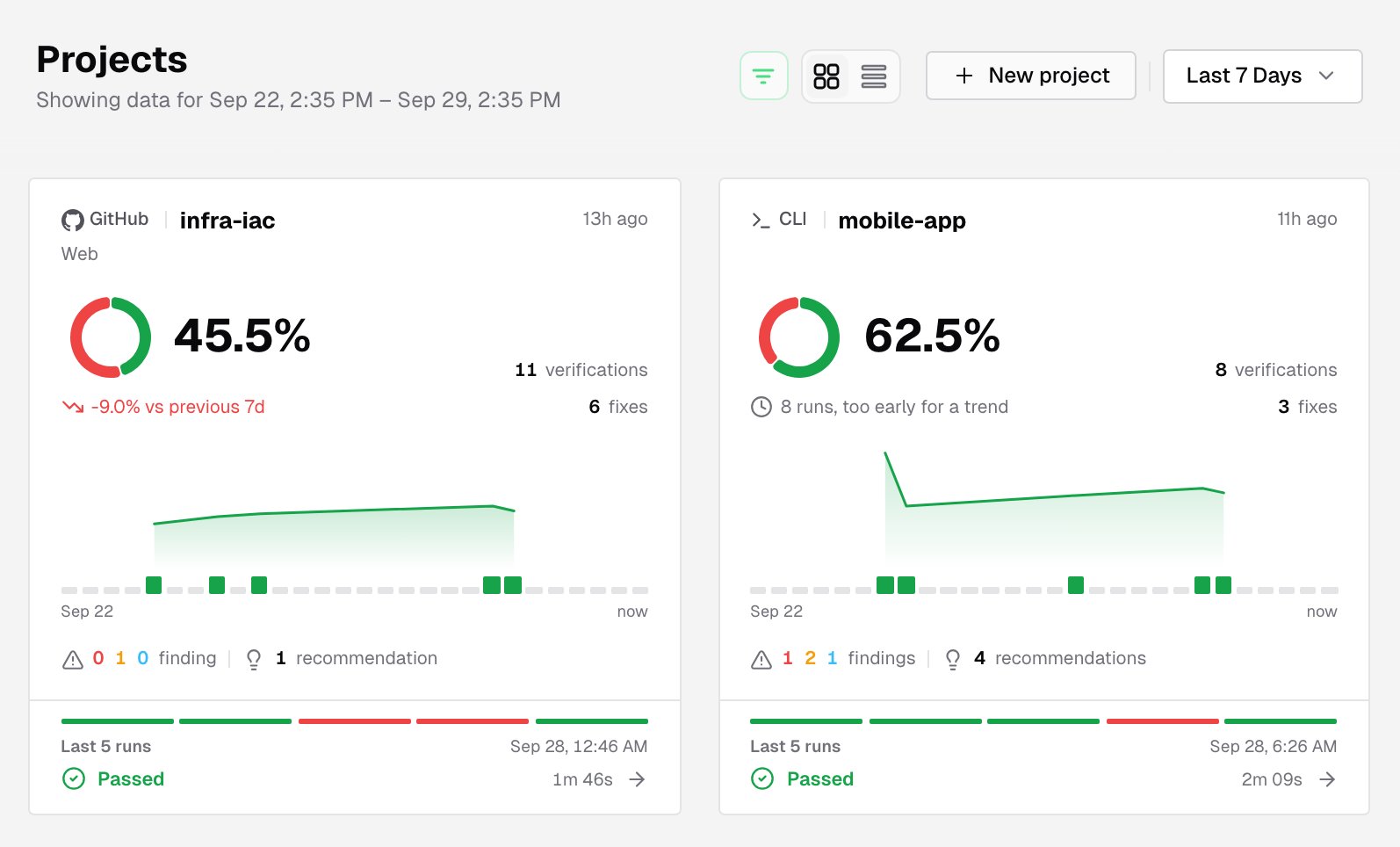Image resolution: width=1400 pixels, height=847 pixels.
Task: Select the fourth mobile-app run bar, in red
Action: pyautogui.click(x=1162, y=721)
